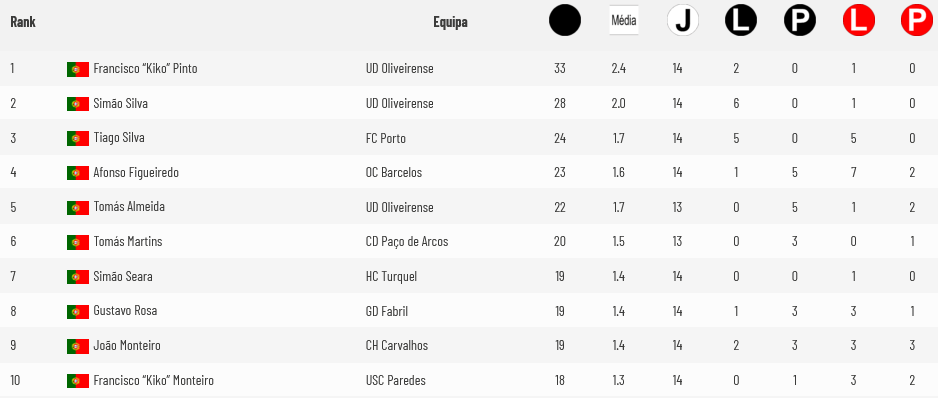The width and height of the screenshot is (938, 398).
Task: Open the OC Barcelos team link
Action: pos(394,172)
